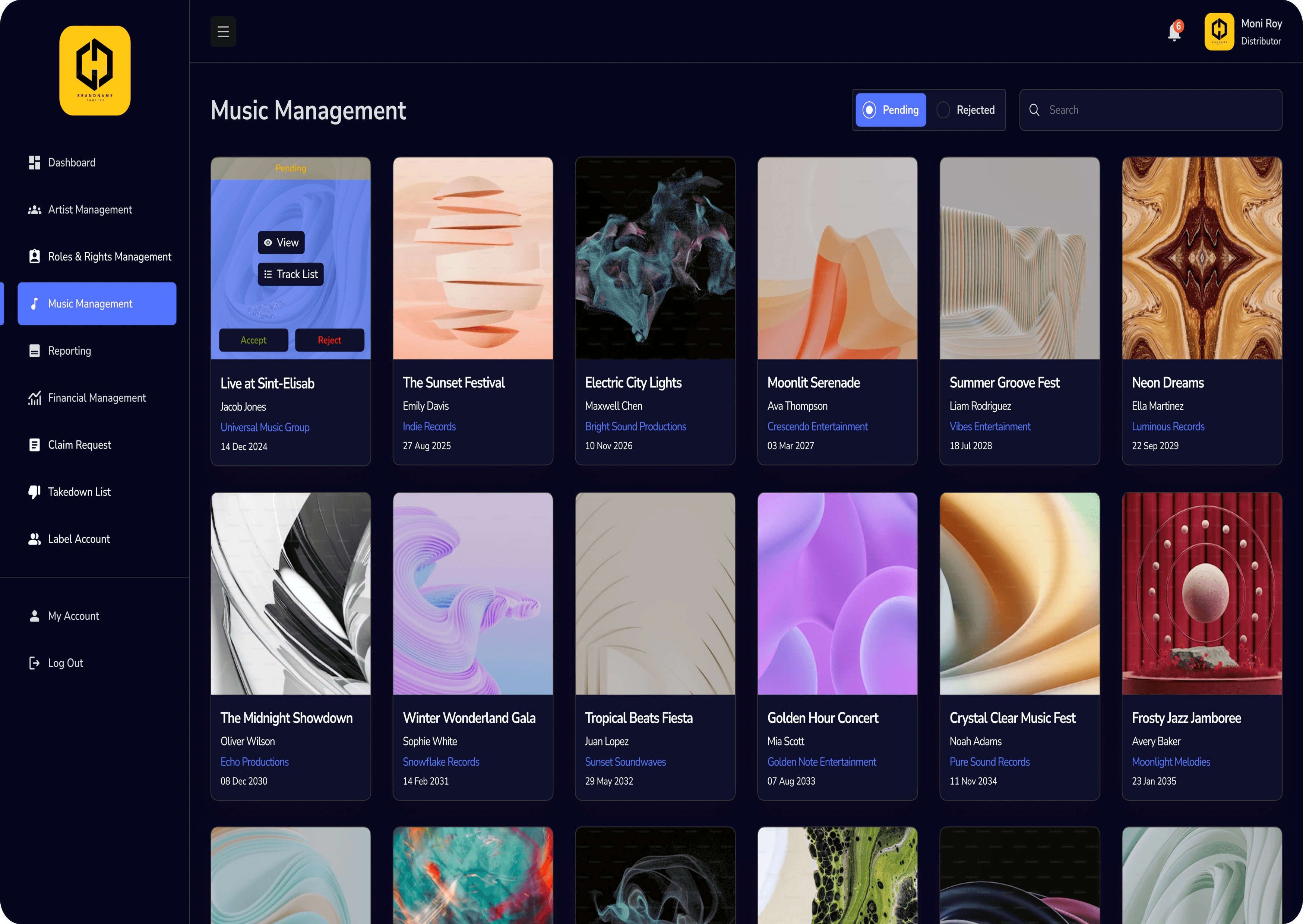Click the Frosty Jazz Jamboree title
The height and width of the screenshot is (924, 1303).
(x=1186, y=718)
